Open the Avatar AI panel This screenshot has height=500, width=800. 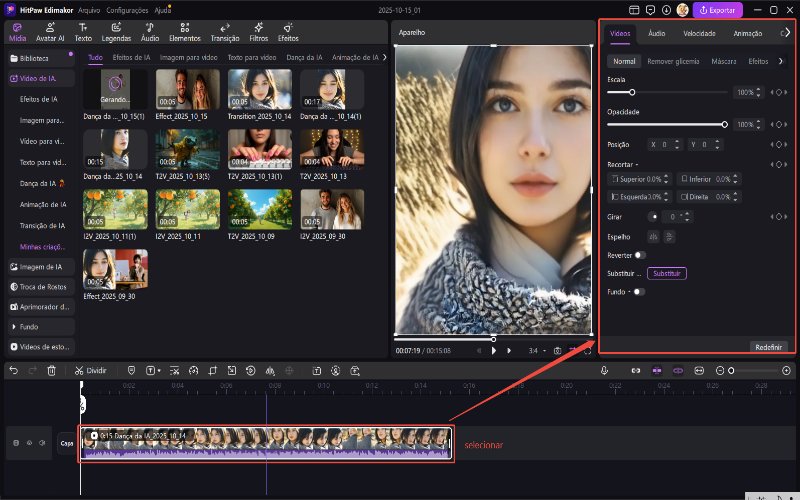coord(51,32)
